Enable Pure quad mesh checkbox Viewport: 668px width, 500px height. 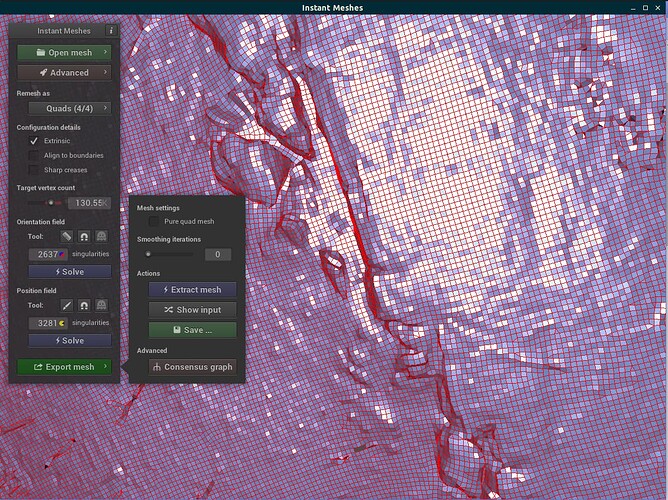click(154, 221)
